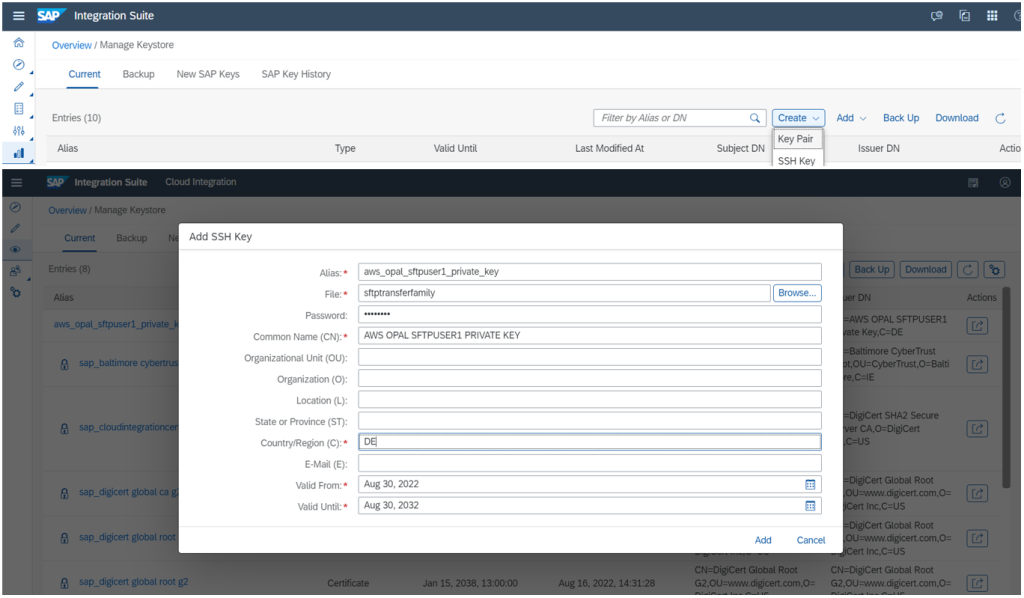Click action icon for DigiCert SHA2 Secure row
This screenshot has height=598, width=1024.
click(977, 429)
